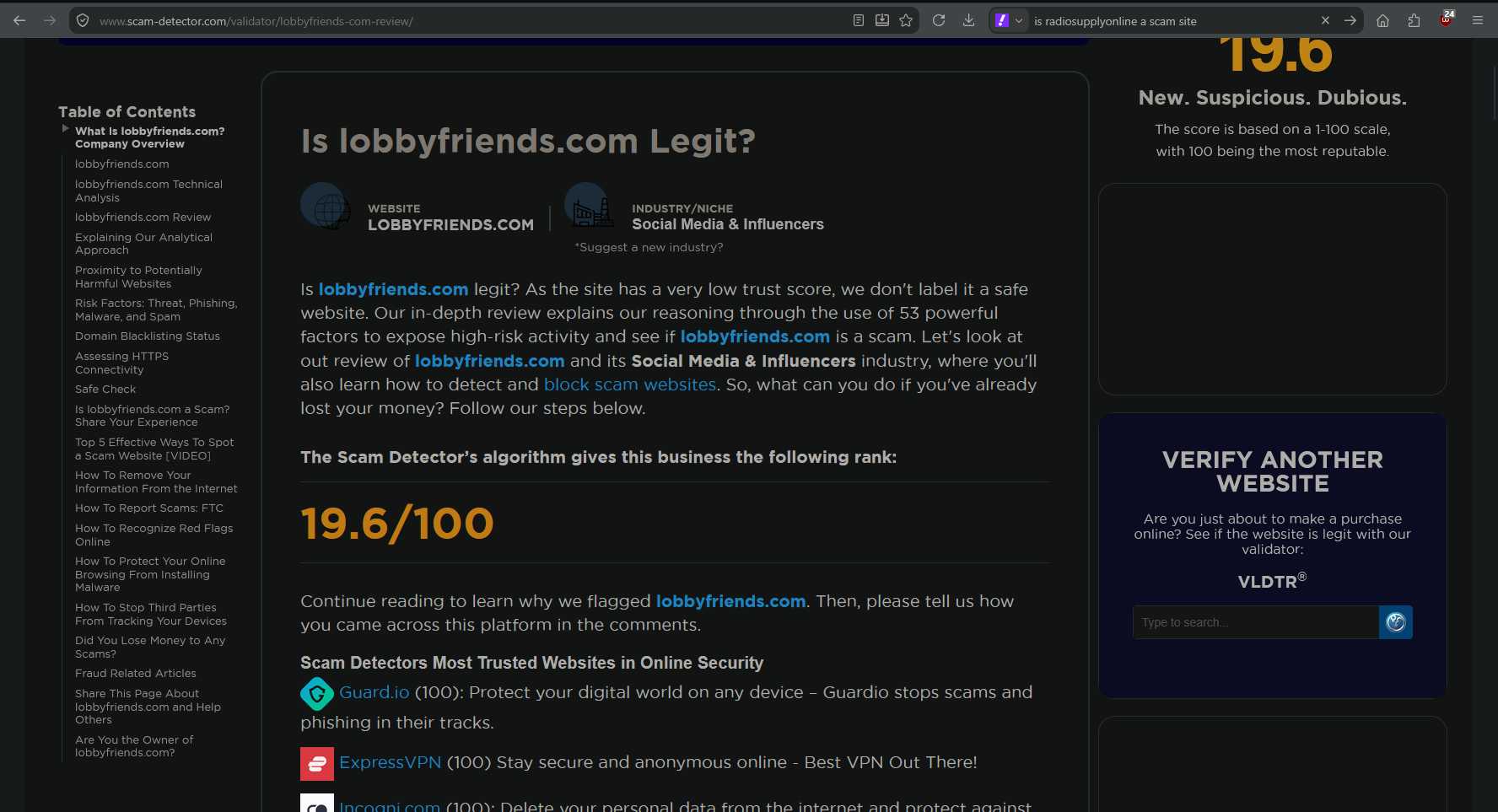This screenshot has width=1498, height=812.
Task: Click the 19.6/100 score text
Action: [x=397, y=523]
